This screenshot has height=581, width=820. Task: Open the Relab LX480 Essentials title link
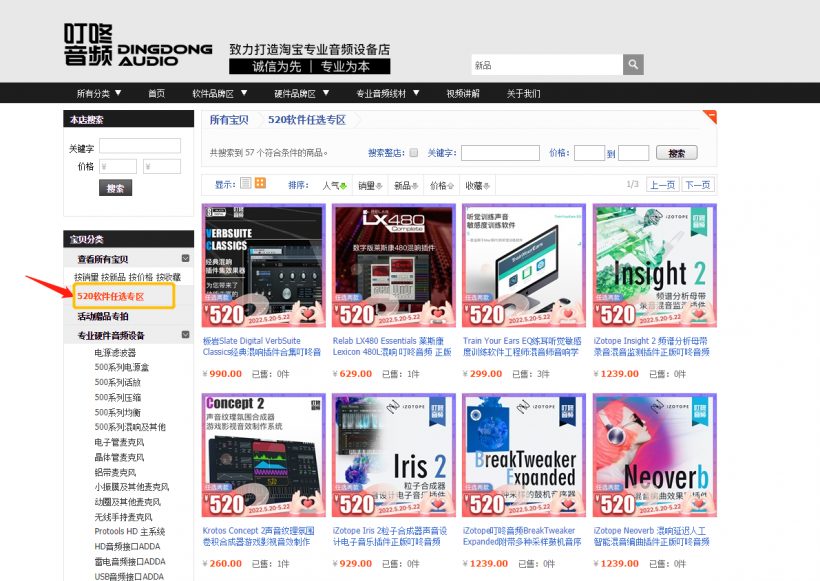tap(392, 346)
